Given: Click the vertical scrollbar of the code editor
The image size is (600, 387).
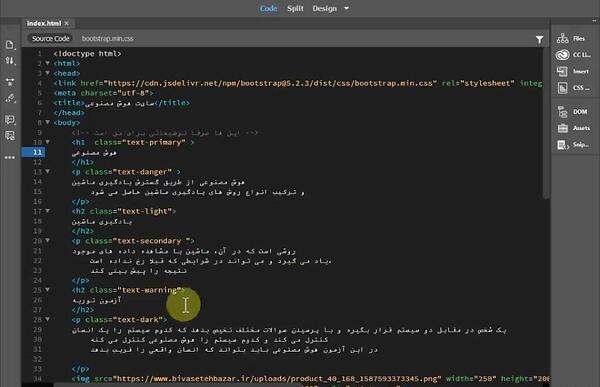Looking at the screenshot, I should [x=546, y=122].
